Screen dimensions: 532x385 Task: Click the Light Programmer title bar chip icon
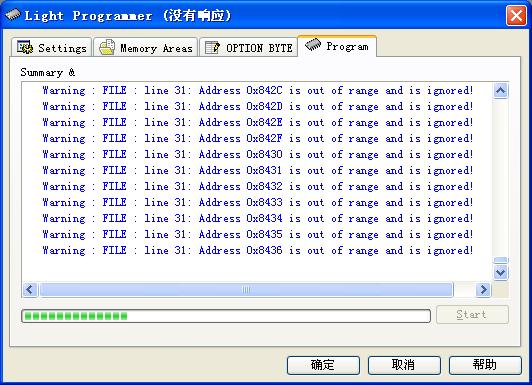(13, 15)
